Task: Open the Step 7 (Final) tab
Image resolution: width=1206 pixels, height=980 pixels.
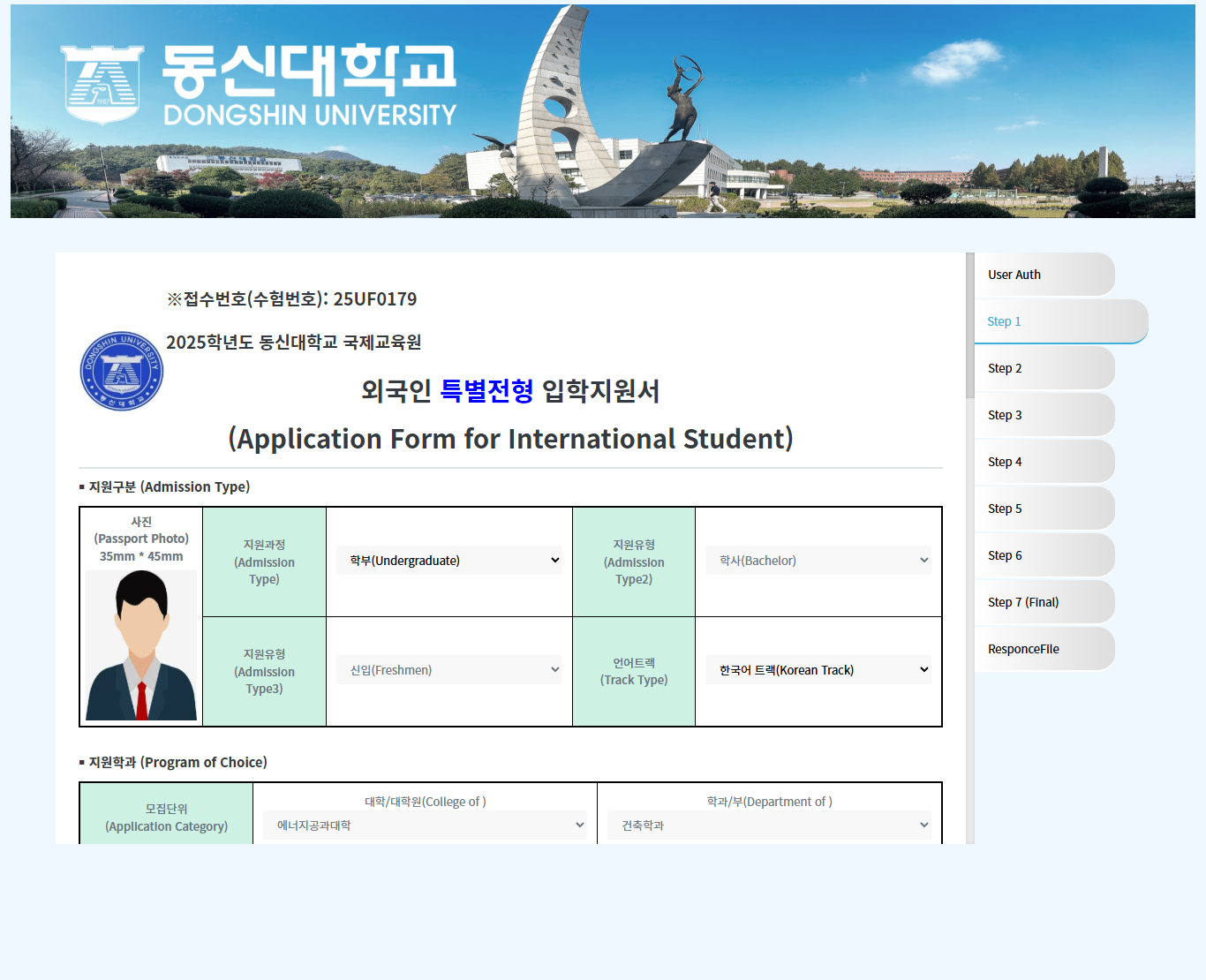Action: (1044, 602)
